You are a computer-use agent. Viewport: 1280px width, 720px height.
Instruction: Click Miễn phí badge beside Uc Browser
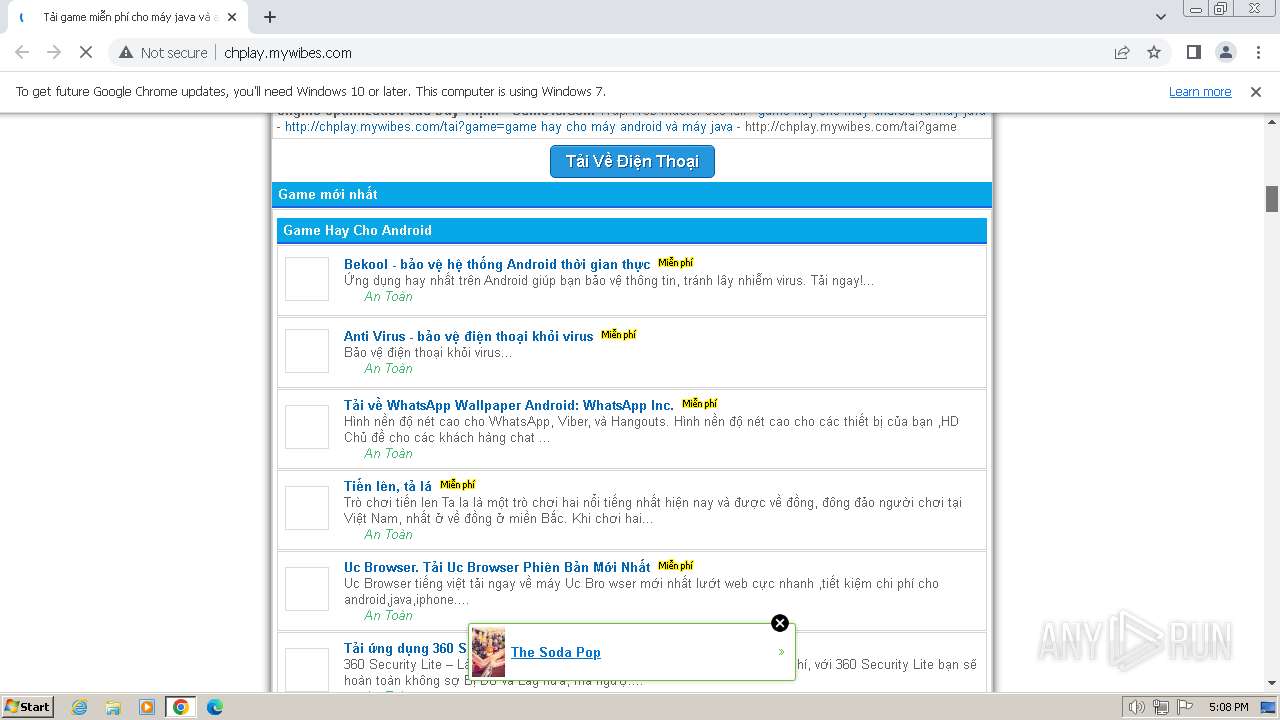(x=676, y=566)
